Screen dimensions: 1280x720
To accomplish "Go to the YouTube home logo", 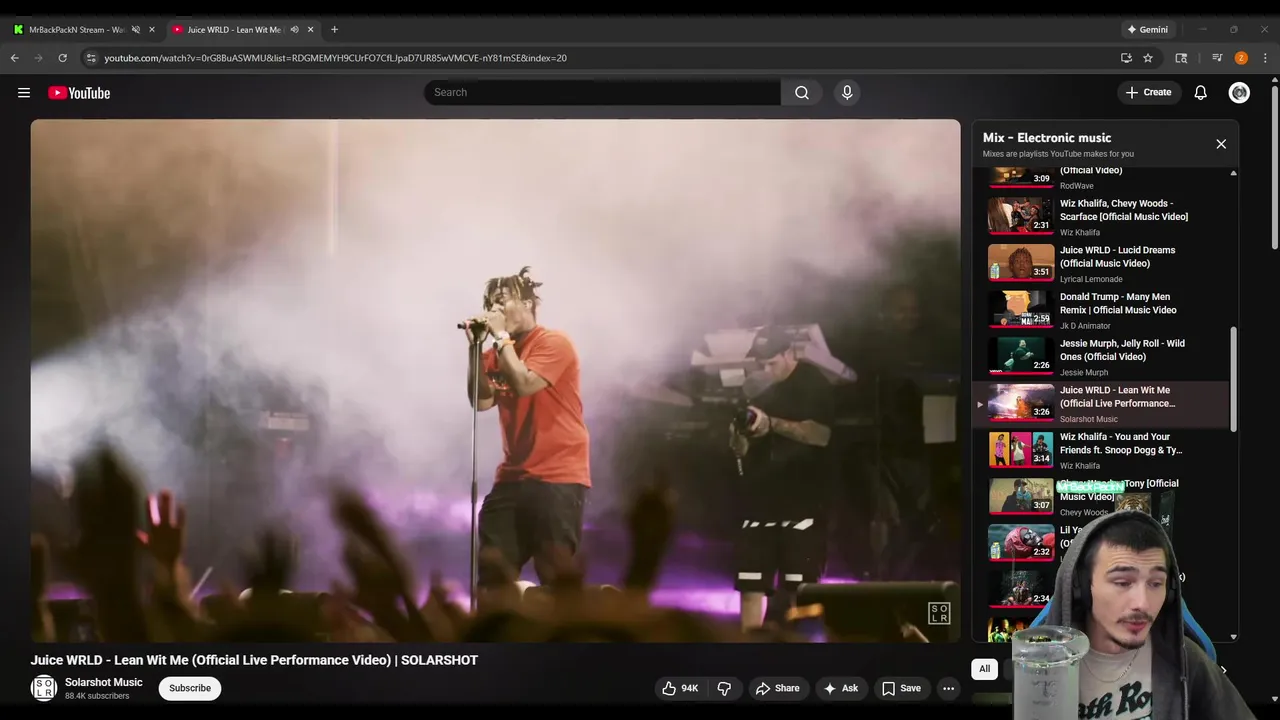I will [x=79, y=93].
